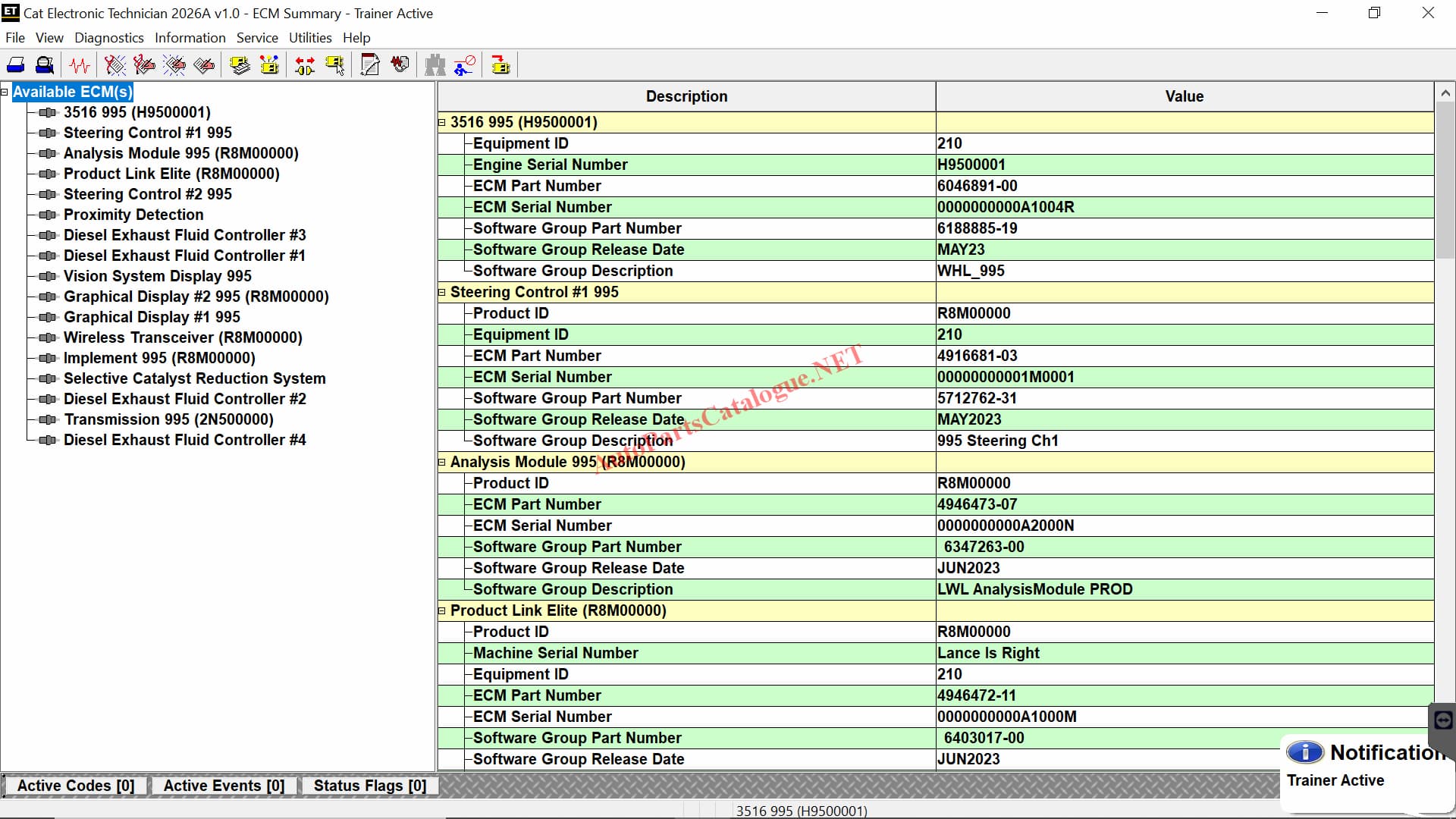The image size is (1456, 819).
Task: Click the binoculars Find icon
Action: (435, 65)
